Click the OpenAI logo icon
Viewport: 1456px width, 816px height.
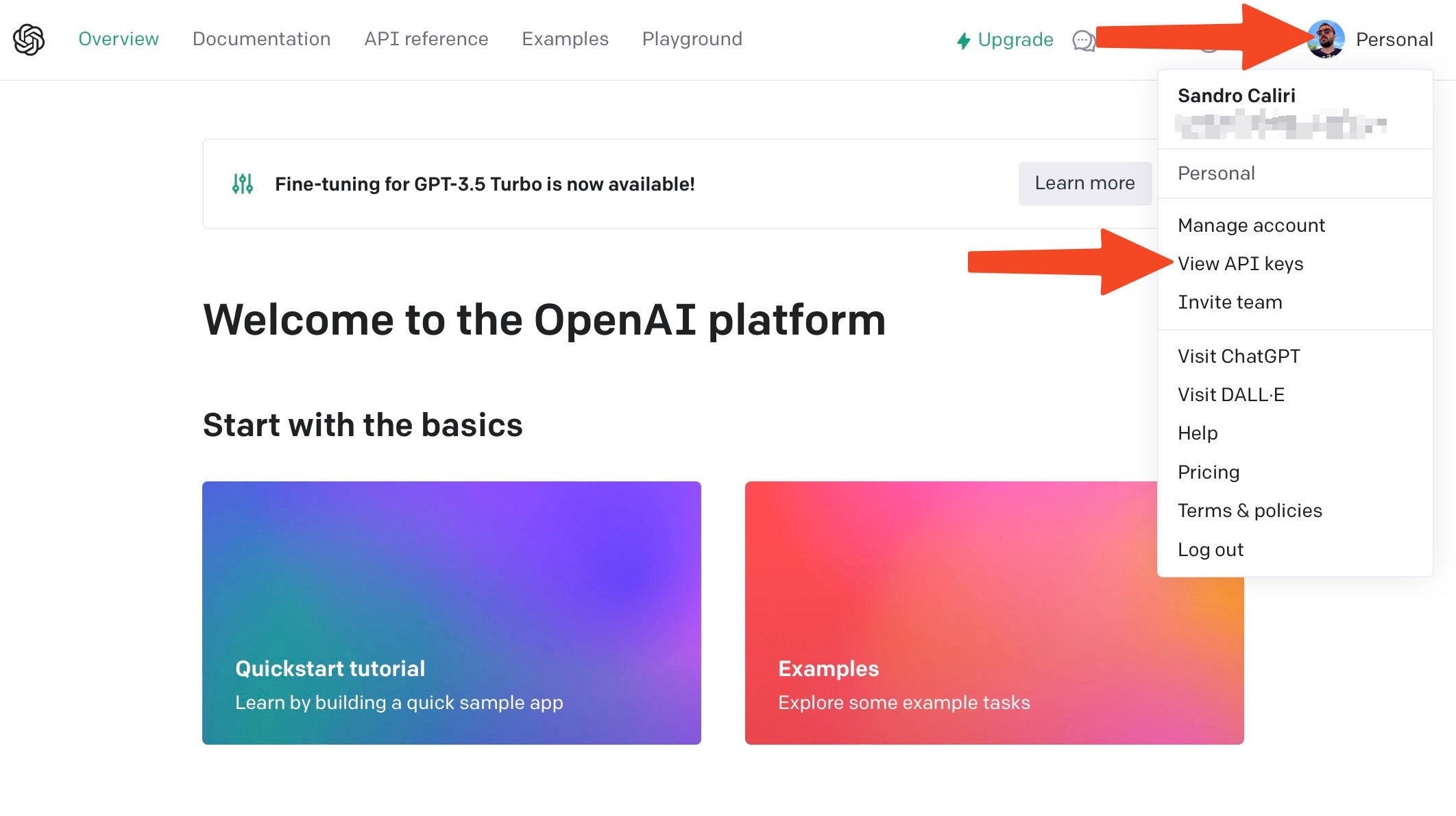click(29, 39)
